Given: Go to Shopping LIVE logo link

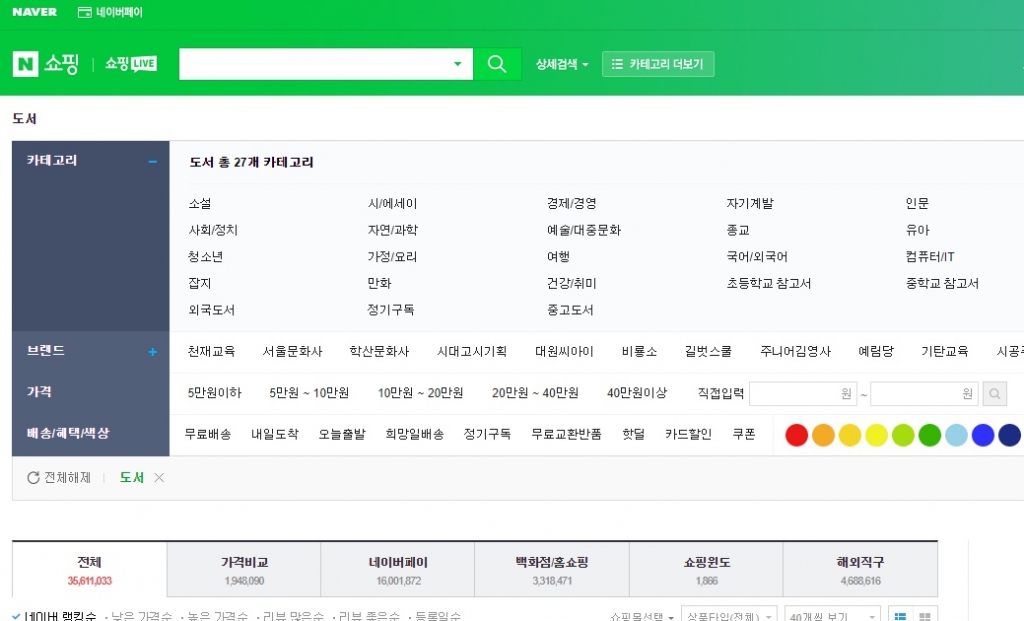Looking at the screenshot, I should (x=131, y=64).
